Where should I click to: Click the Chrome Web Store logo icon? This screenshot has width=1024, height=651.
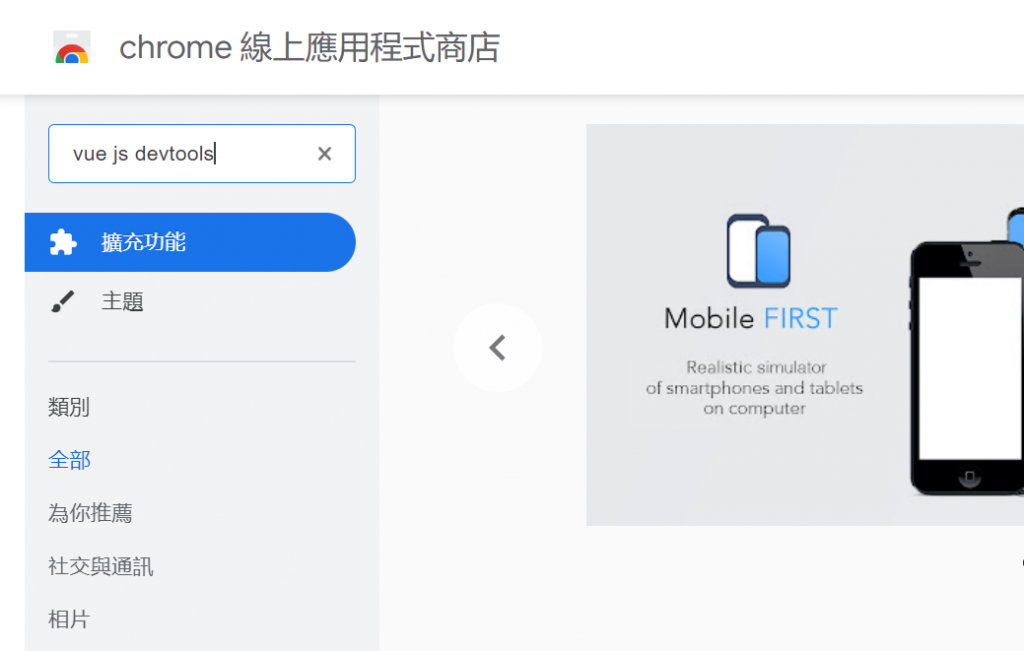coord(72,47)
